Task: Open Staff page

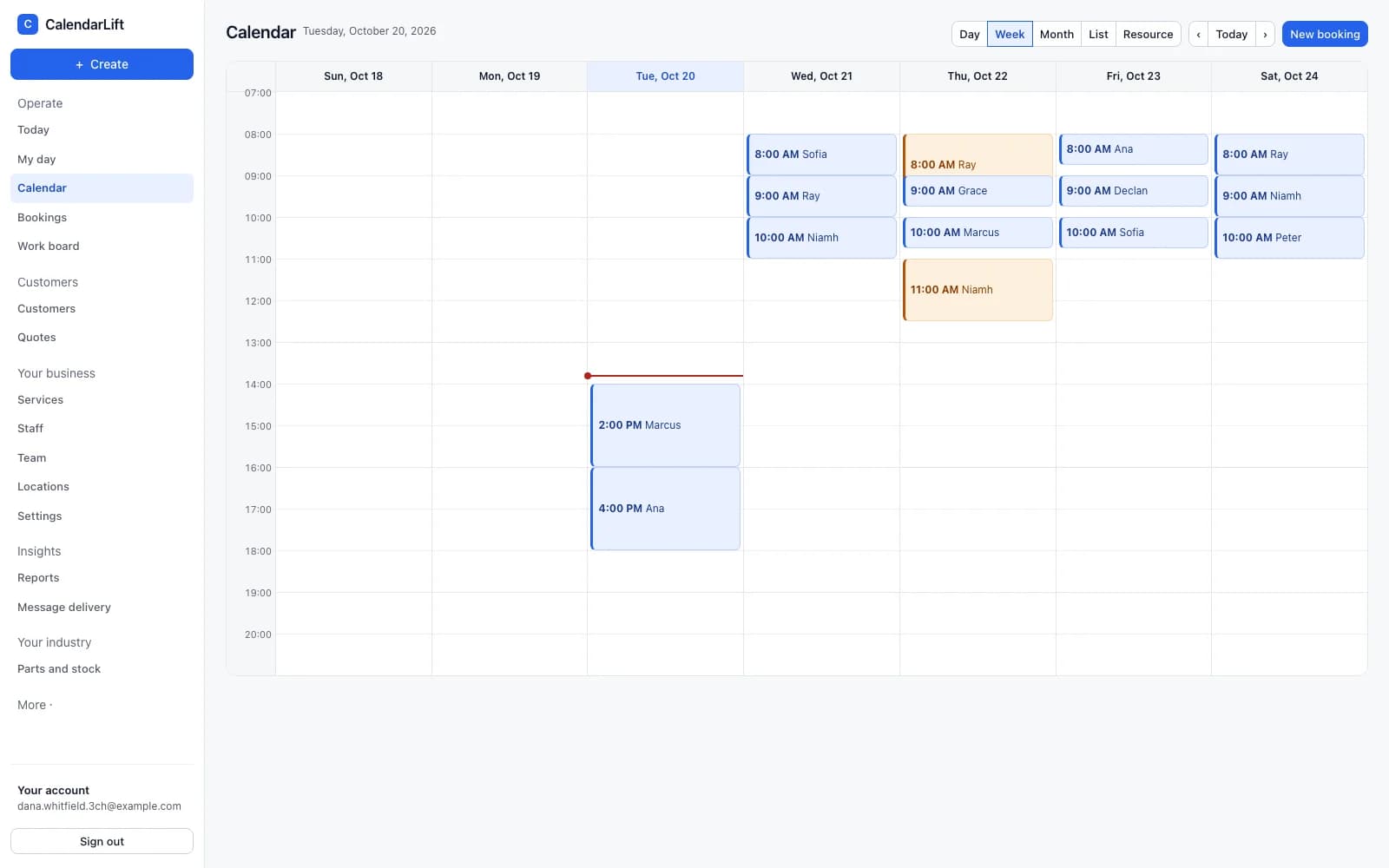Action: [102, 429]
